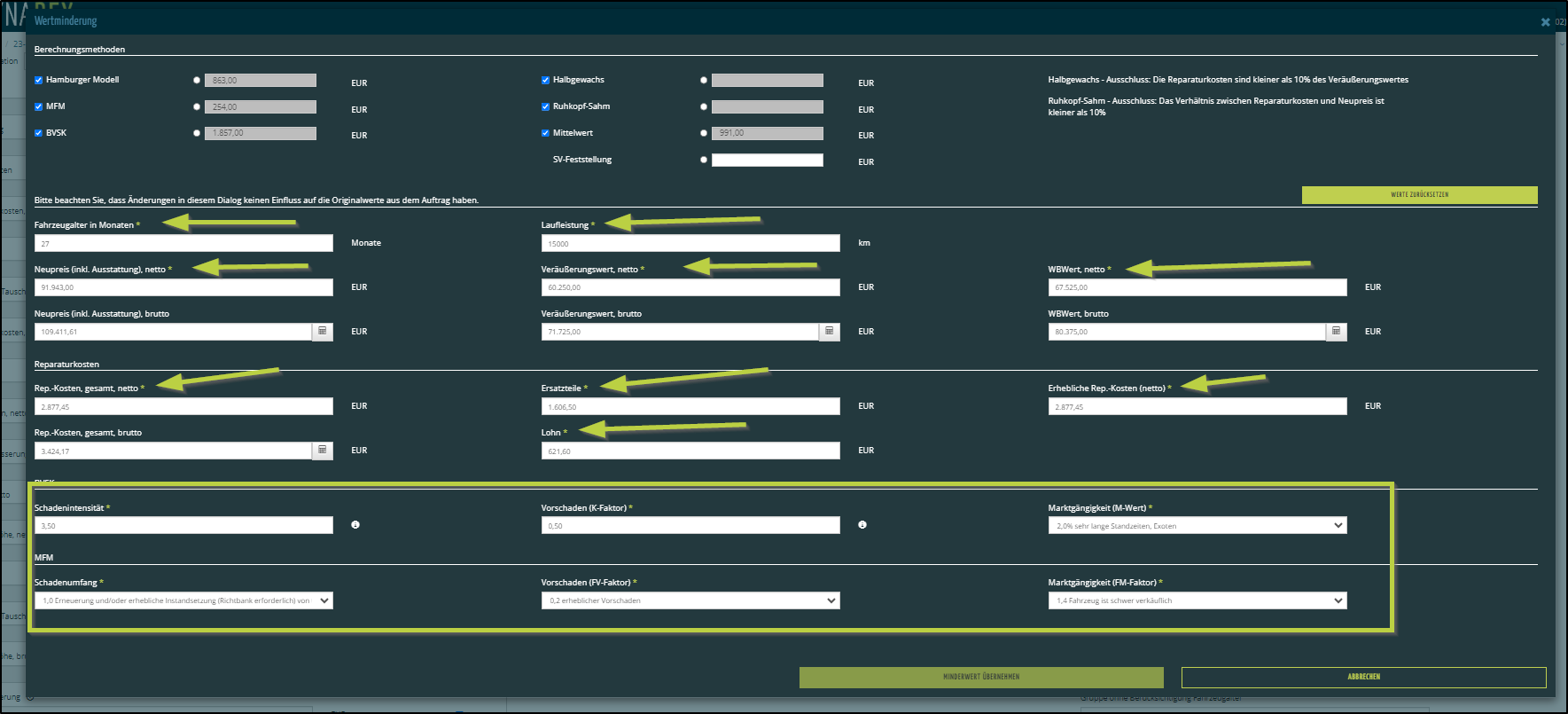Click the Minderwert übernehmen button
This screenshot has width=1568, height=714.
(980, 677)
